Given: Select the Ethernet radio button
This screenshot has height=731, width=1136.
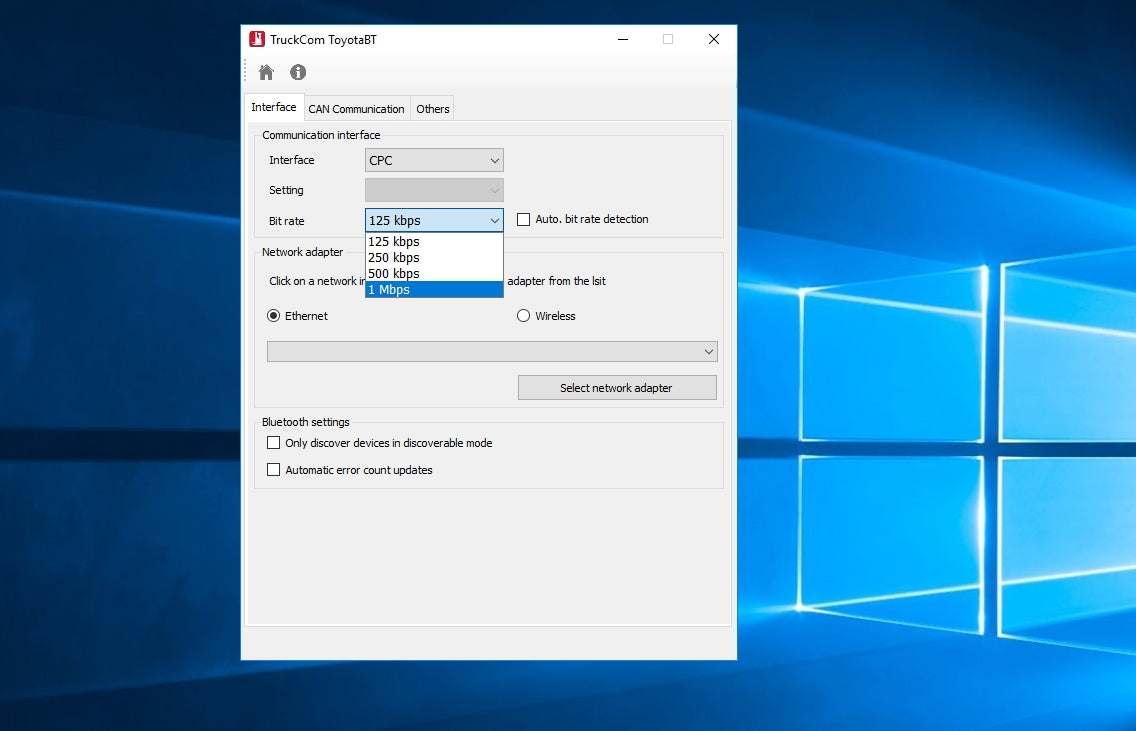Looking at the screenshot, I should 274,316.
